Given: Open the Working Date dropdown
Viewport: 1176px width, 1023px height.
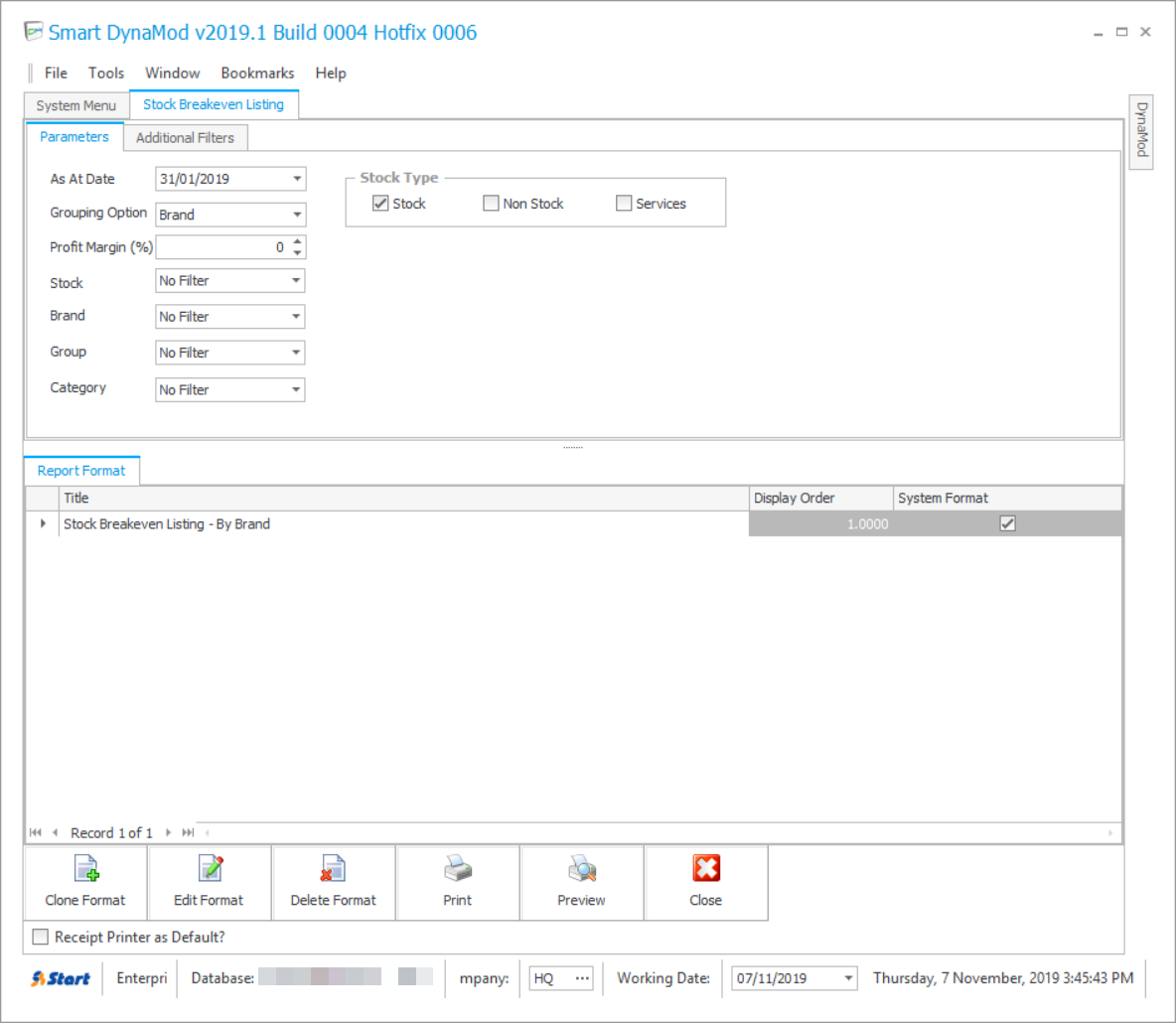Looking at the screenshot, I should 848,978.
